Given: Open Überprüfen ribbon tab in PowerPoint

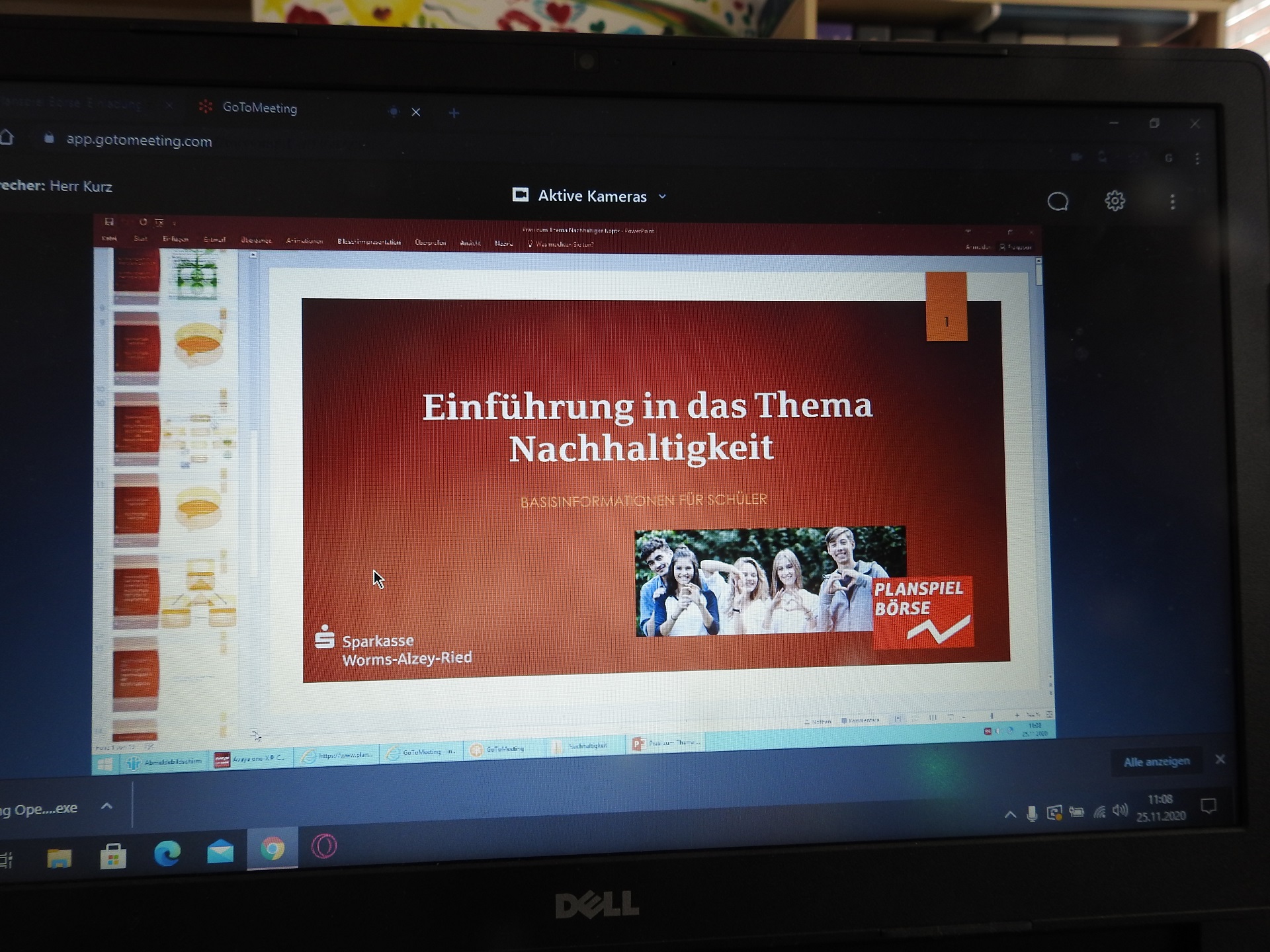Looking at the screenshot, I should pyautogui.click(x=430, y=243).
